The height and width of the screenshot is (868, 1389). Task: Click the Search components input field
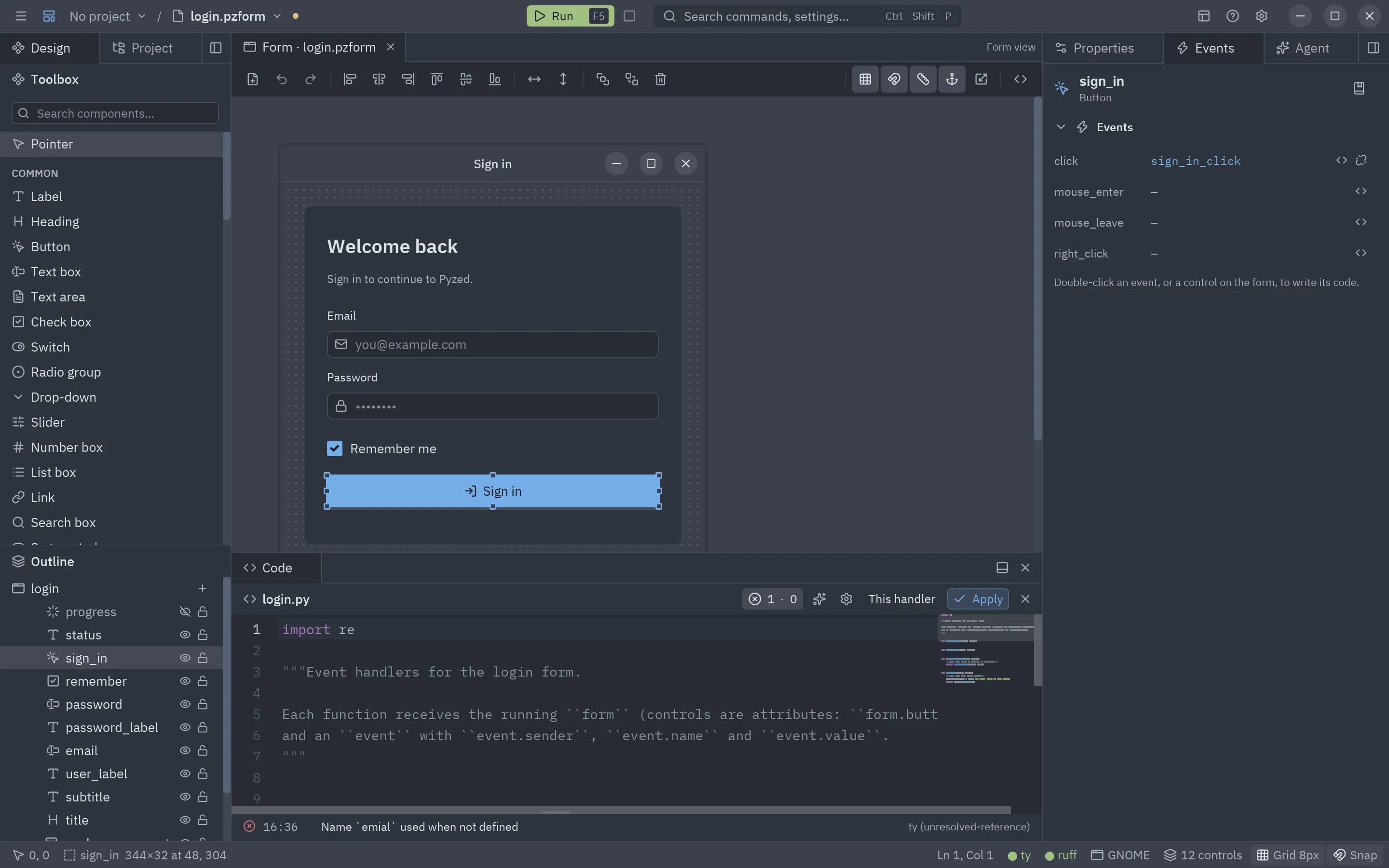pyautogui.click(x=115, y=113)
